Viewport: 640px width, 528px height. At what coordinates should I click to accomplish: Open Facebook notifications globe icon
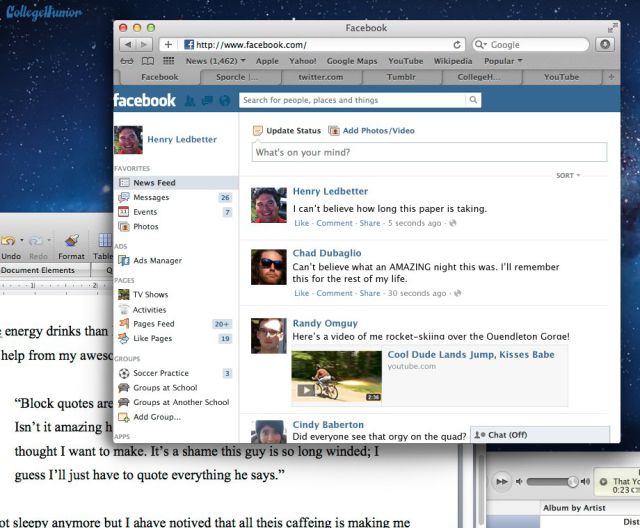pos(224,100)
